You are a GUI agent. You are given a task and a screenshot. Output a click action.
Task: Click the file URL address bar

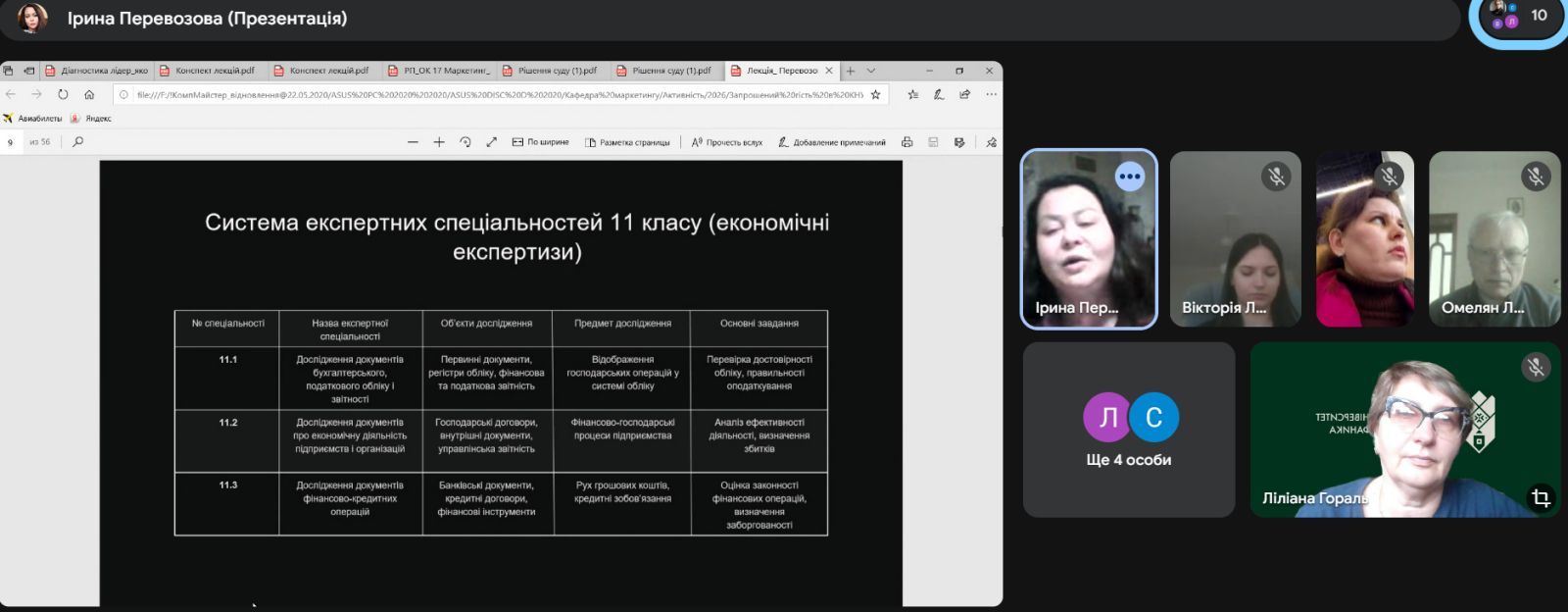(500, 95)
